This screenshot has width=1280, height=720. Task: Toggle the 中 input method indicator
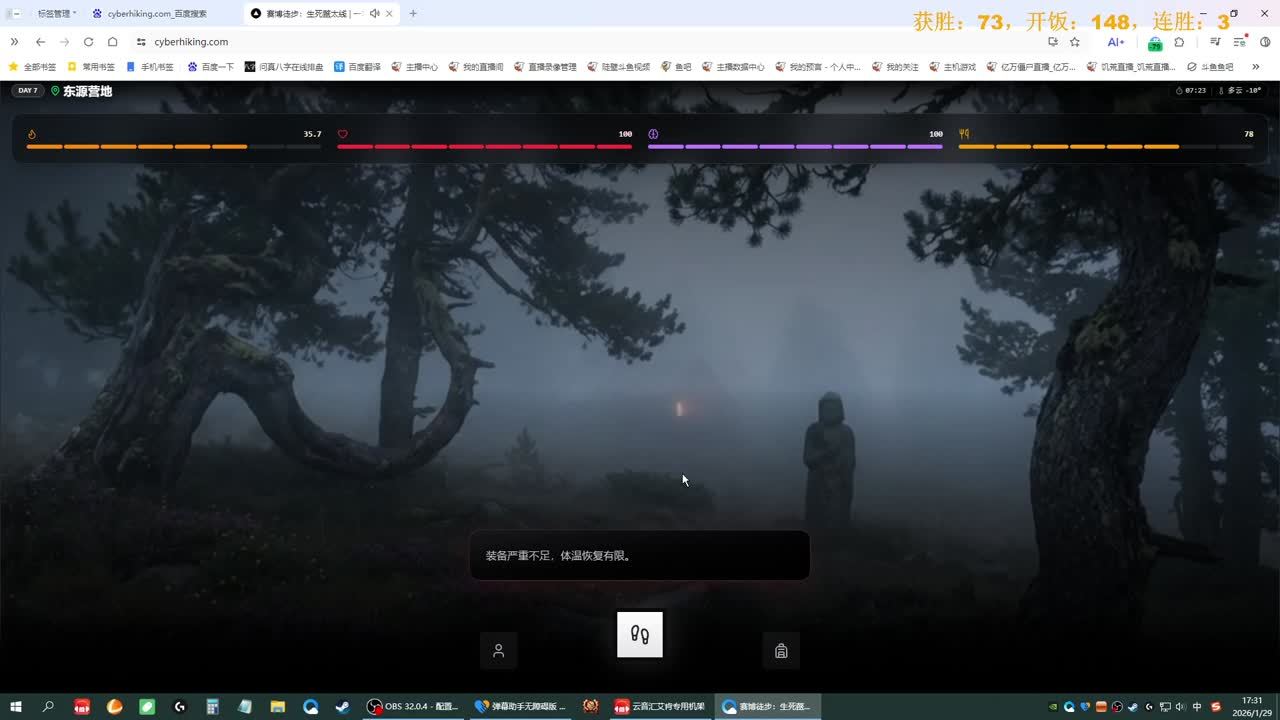(1197, 707)
